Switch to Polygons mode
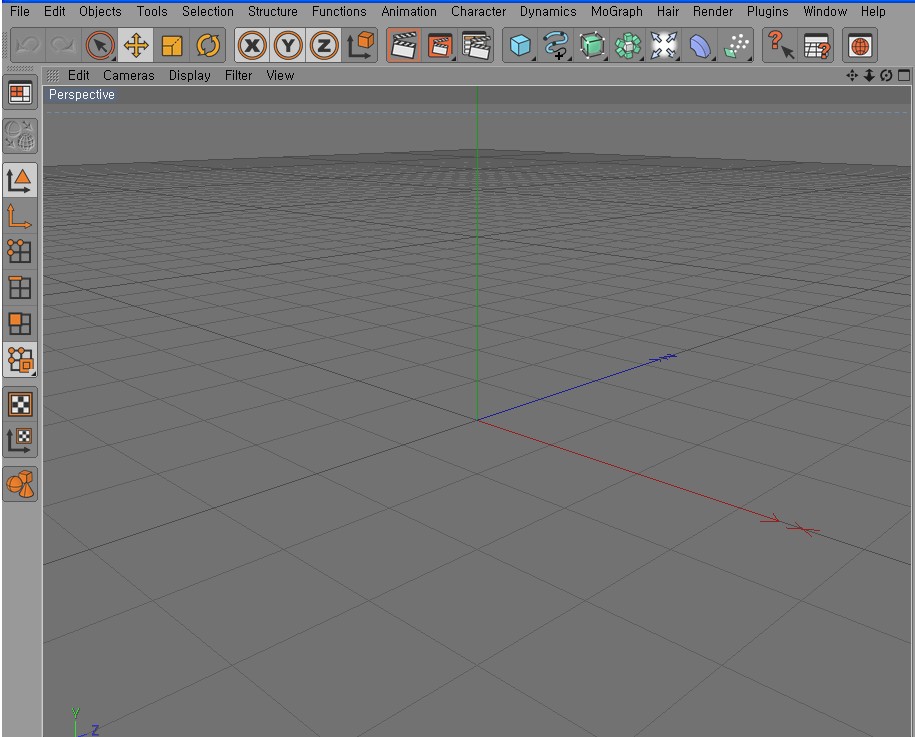This screenshot has height=737, width=915. point(20,324)
